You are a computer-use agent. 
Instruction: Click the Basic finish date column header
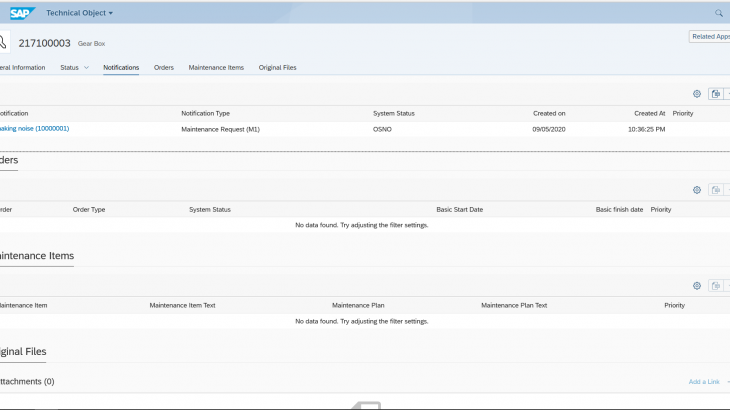tap(619, 209)
